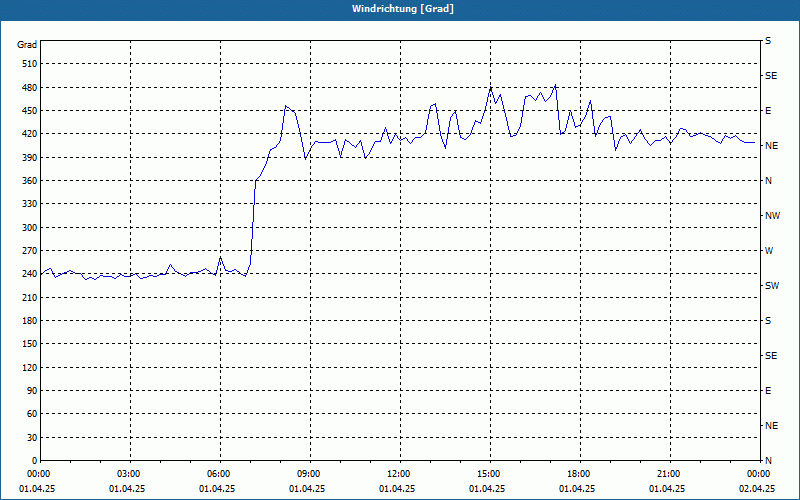Click the 450 y-axis value

30,111
